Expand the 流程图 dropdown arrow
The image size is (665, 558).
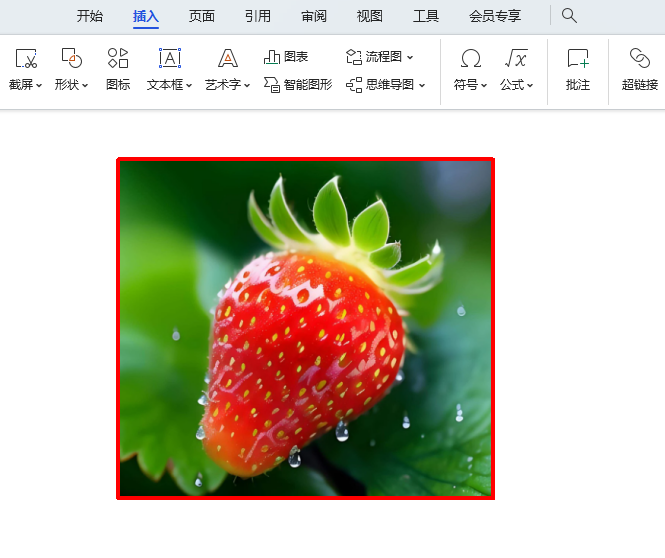pyautogui.click(x=410, y=57)
